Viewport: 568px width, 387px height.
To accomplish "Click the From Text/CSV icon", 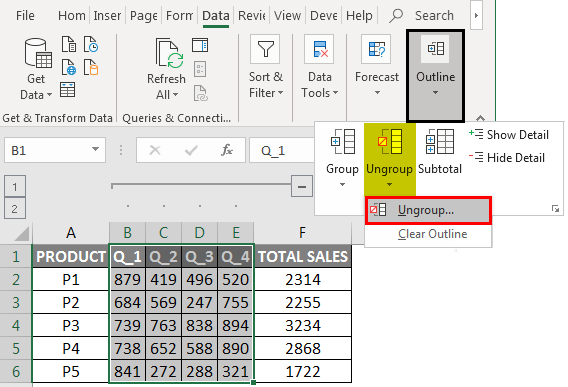I will click(x=68, y=44).
